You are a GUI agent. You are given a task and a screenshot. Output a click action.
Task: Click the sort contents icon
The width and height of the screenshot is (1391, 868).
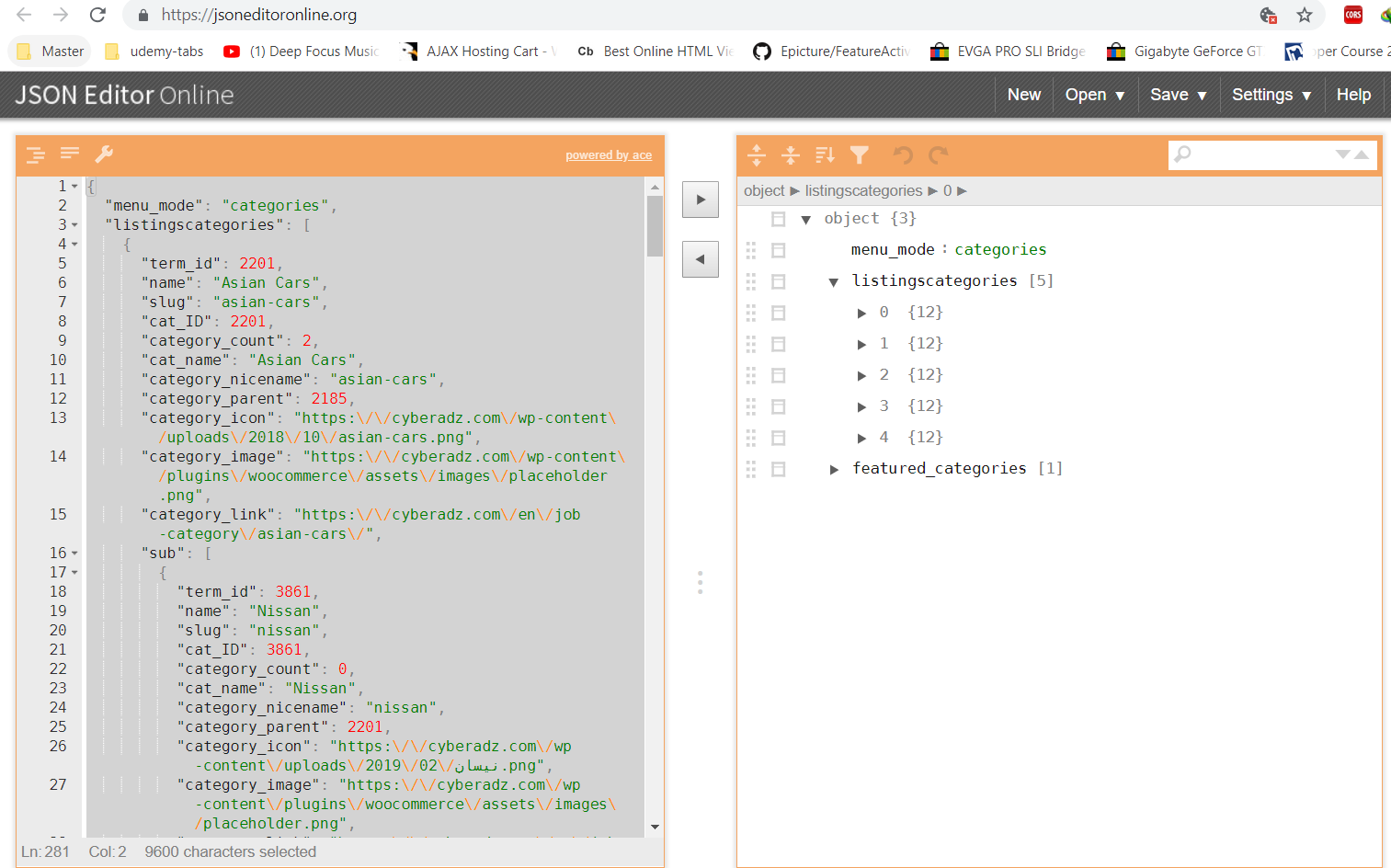click(x=825, y=155)
